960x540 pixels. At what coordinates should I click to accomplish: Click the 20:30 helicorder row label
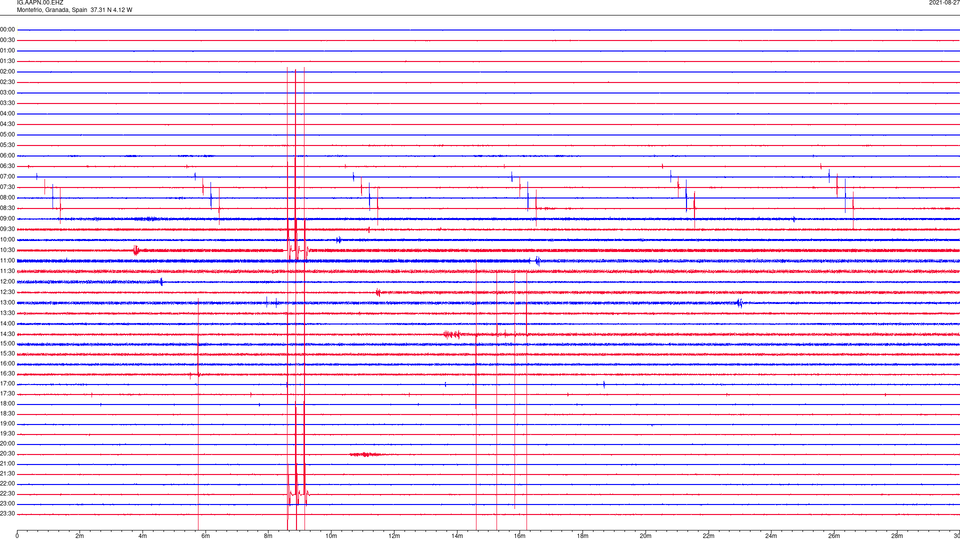coord(8,454)
